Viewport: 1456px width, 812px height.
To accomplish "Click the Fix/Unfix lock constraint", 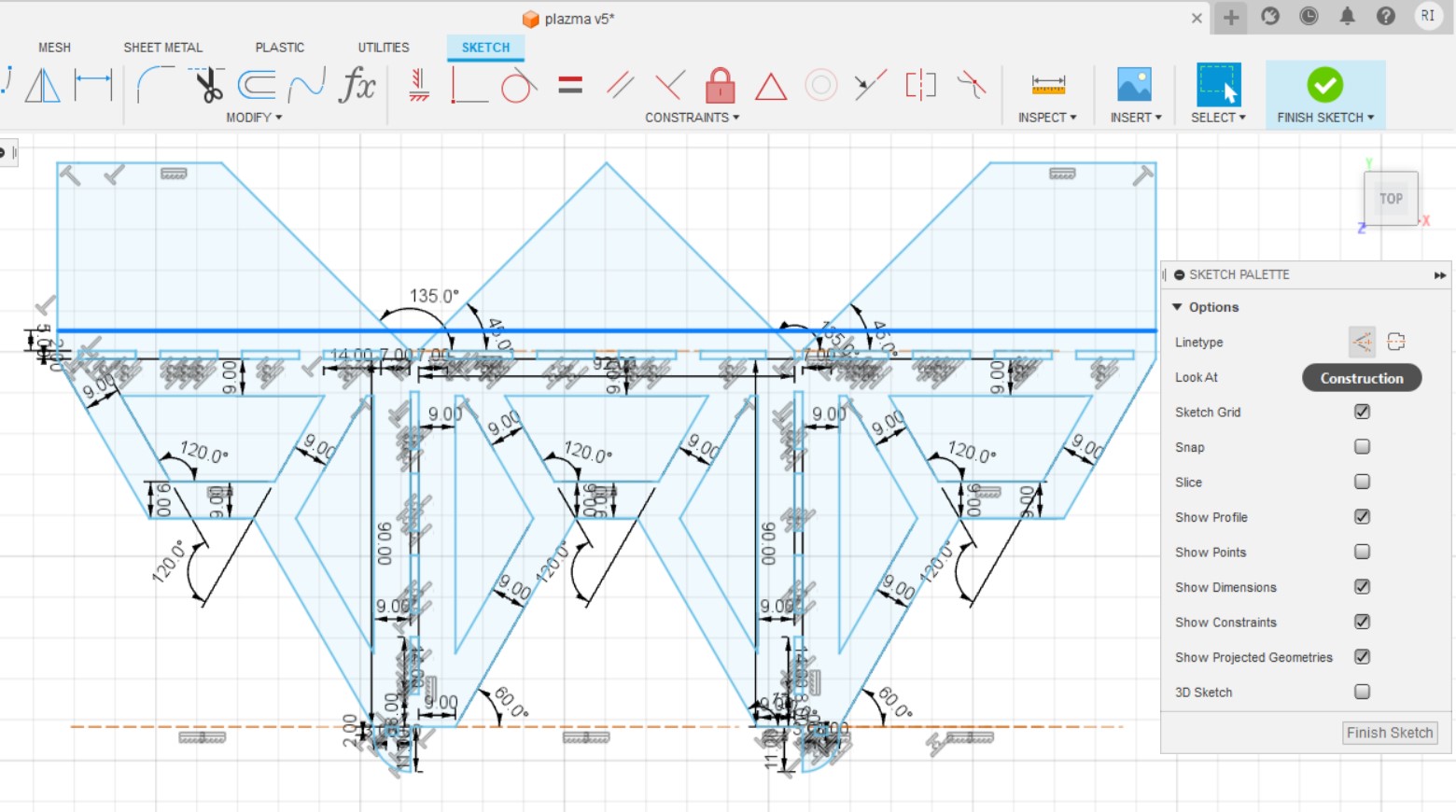I will pos(720,86).
